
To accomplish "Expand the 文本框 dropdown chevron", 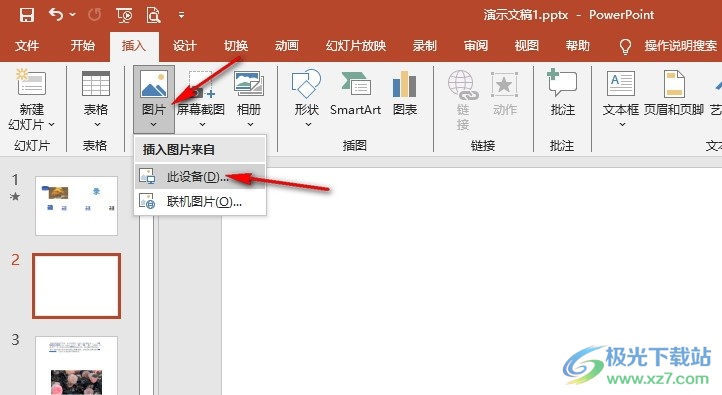I will click(x=622, y=124).
